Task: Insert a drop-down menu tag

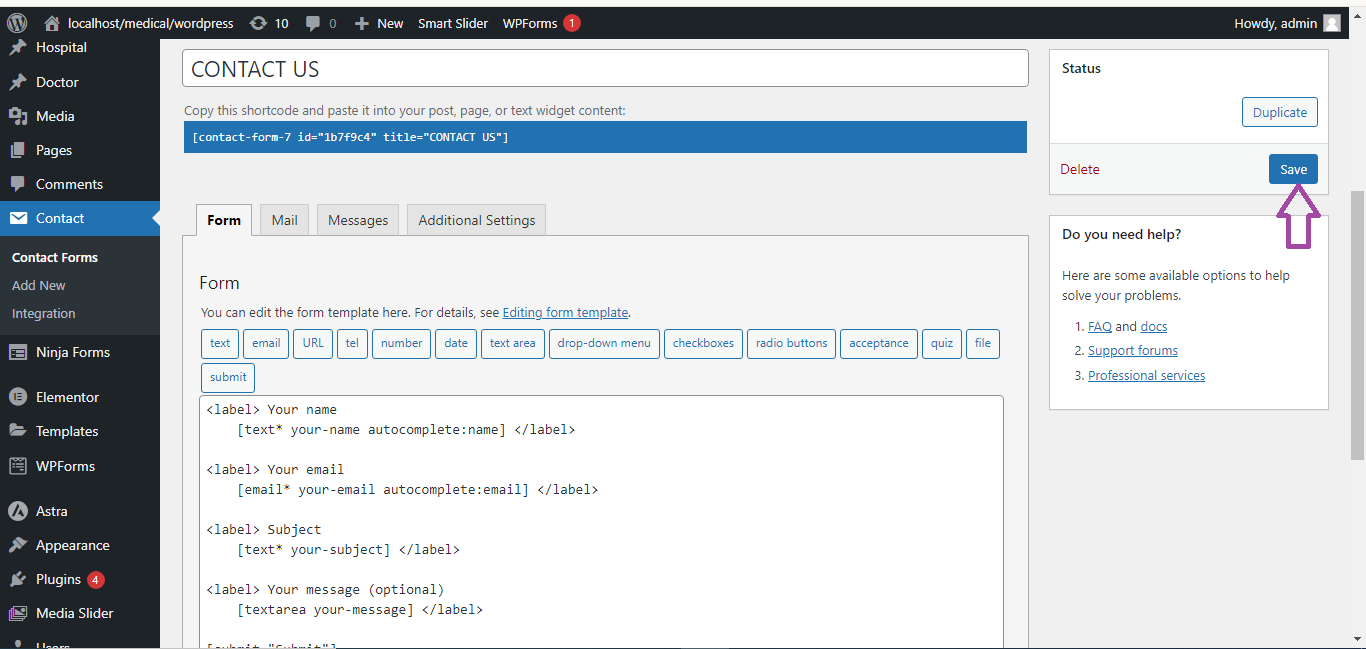Action: tap(603, 343)
